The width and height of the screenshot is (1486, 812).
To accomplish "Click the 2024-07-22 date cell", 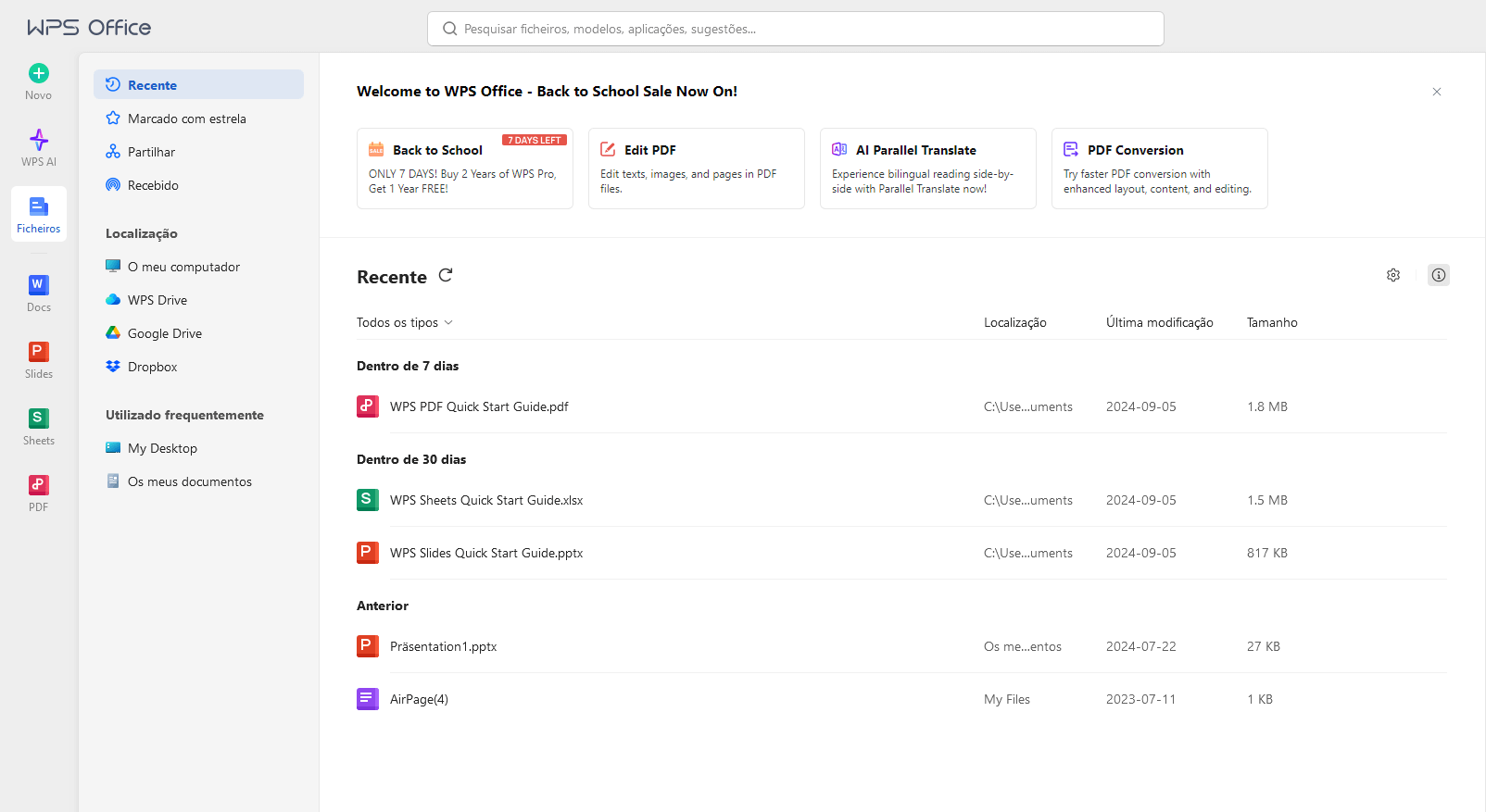I will 1141,646.
